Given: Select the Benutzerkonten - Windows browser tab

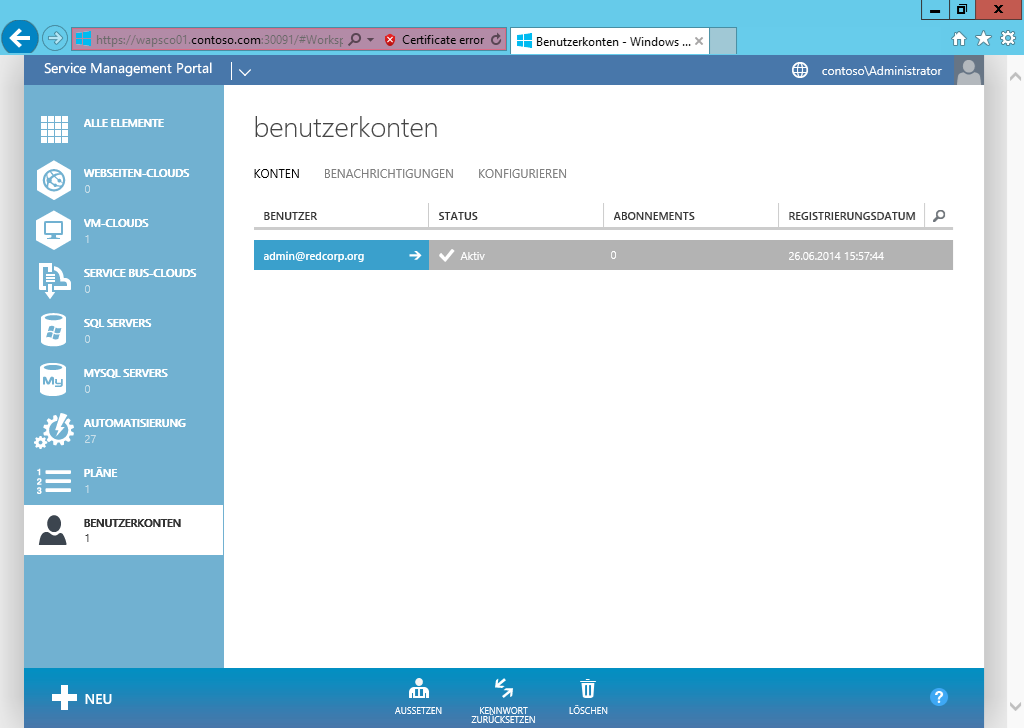Looking at the screenshot, I should coord(609,41).
